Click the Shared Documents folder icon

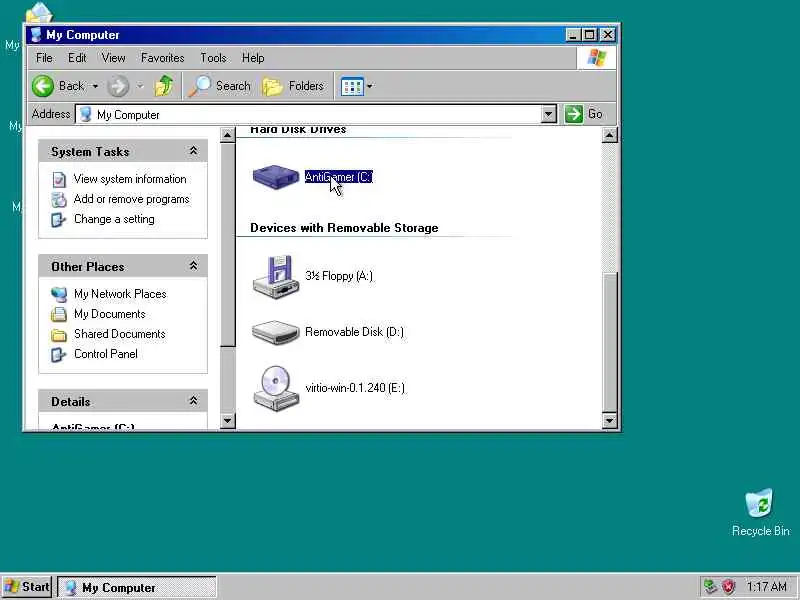click(x=59, y=335)
